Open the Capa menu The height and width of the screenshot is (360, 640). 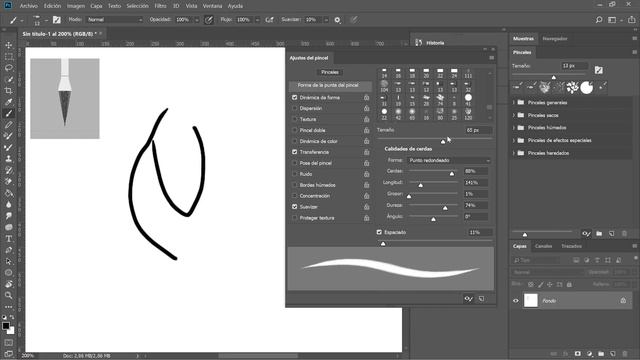point(96,6)
